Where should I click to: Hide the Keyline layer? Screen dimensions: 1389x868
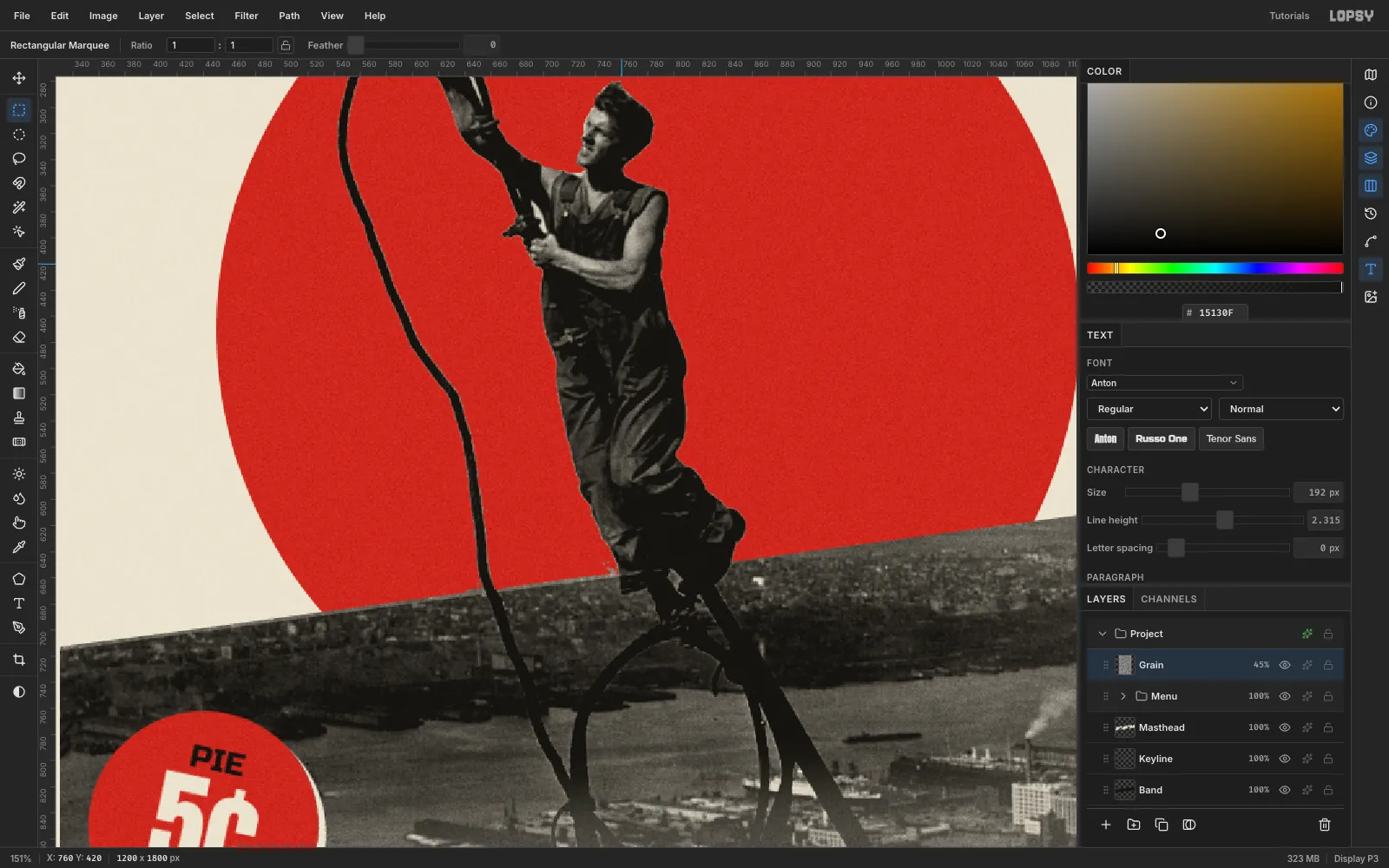point(1285,759)
